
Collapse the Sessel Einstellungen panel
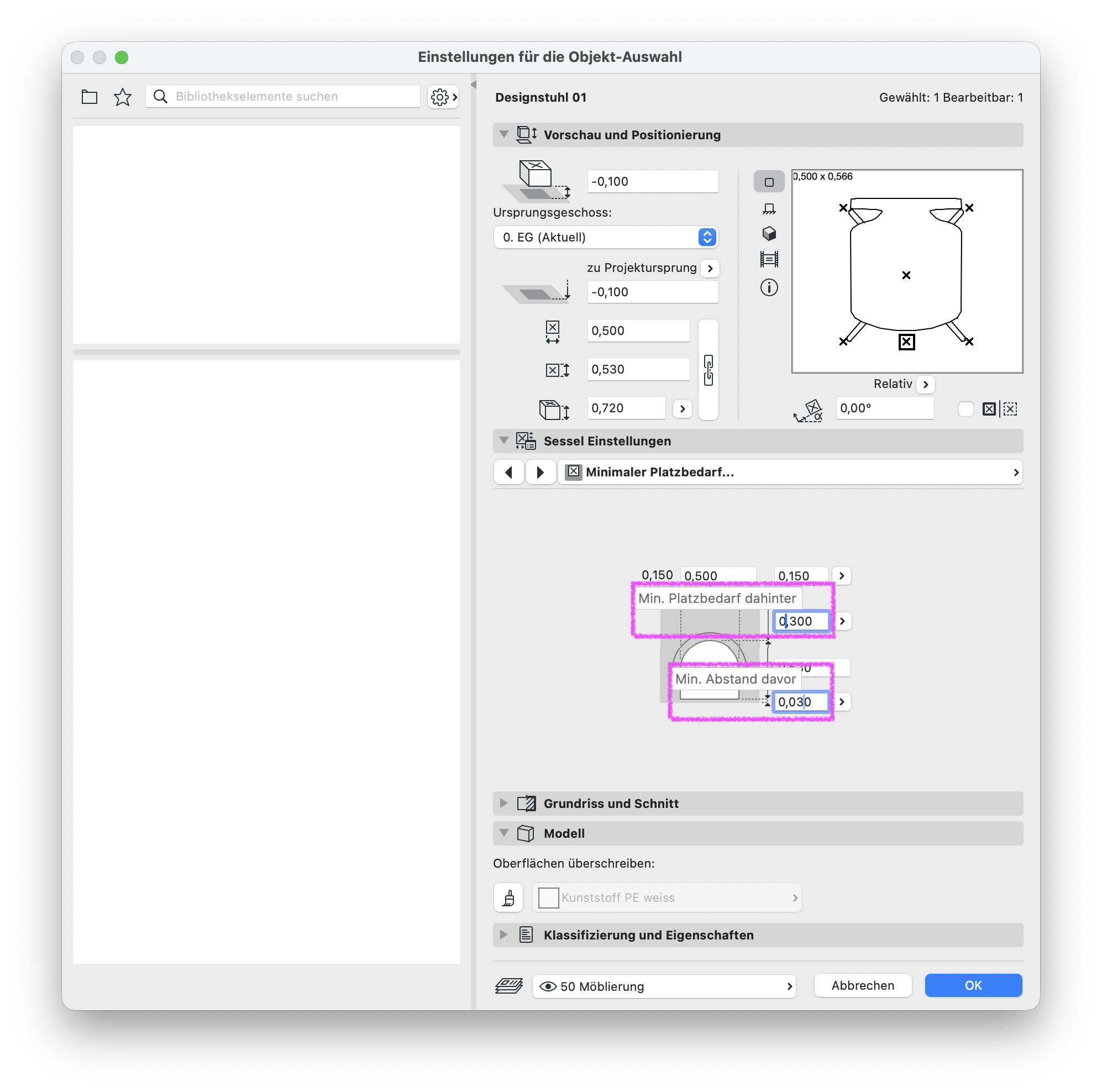pos(503,441)
